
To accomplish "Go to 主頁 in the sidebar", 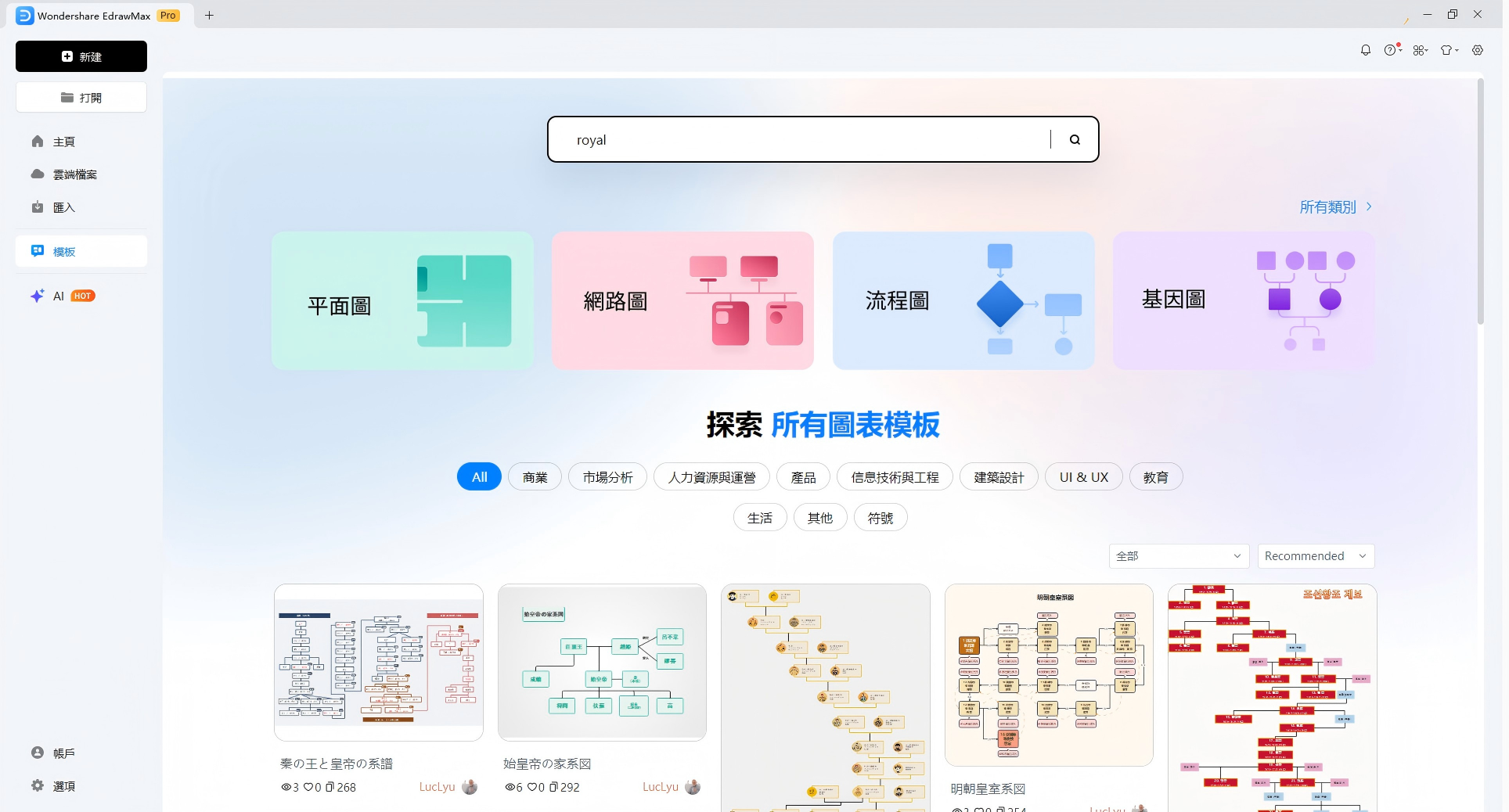I will (63, 141).
